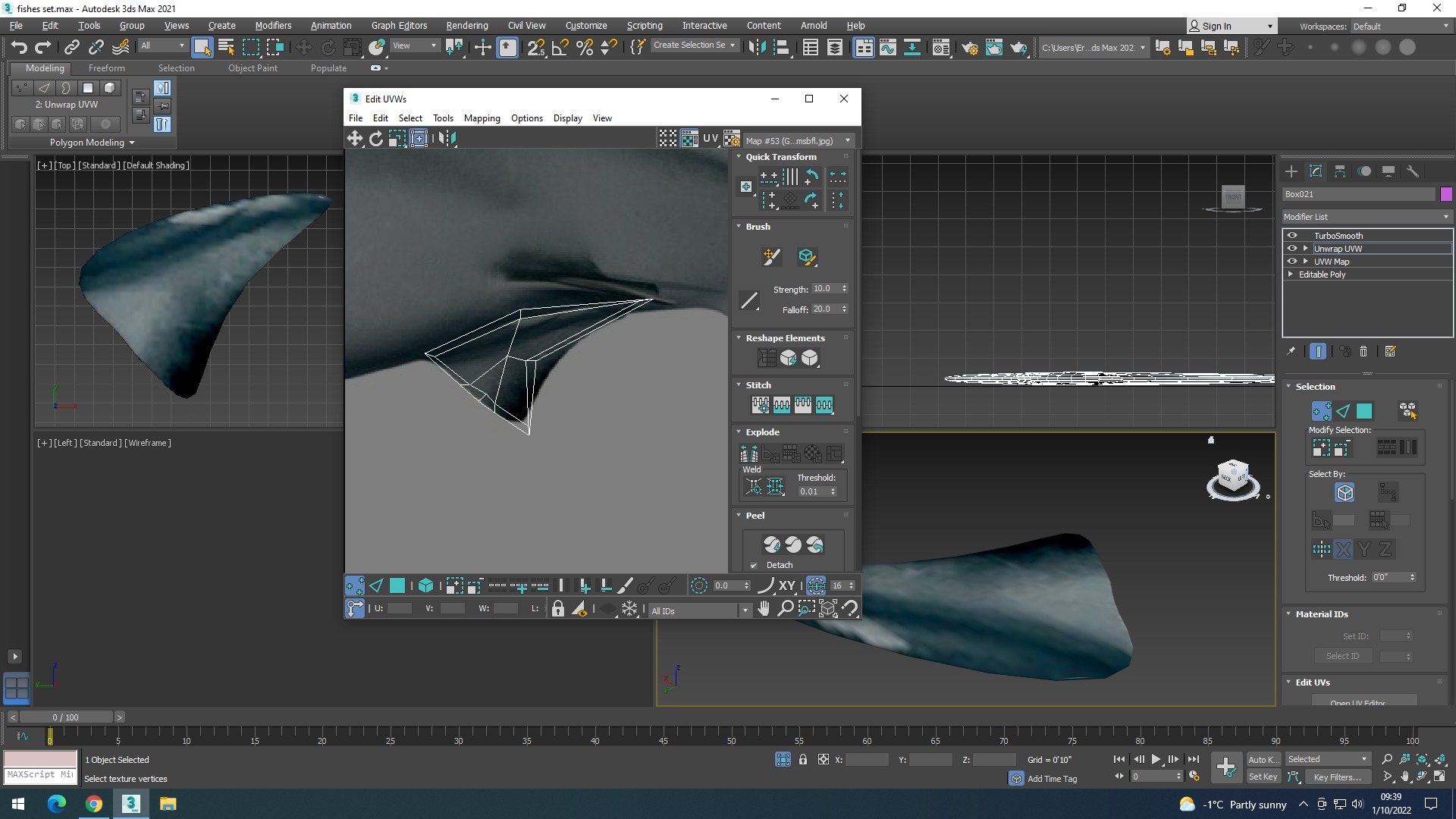Click Render Setup icon in main toolbar
Image resolution: width=1456 pixels, height=819 pixels.
tap(969, 48)
